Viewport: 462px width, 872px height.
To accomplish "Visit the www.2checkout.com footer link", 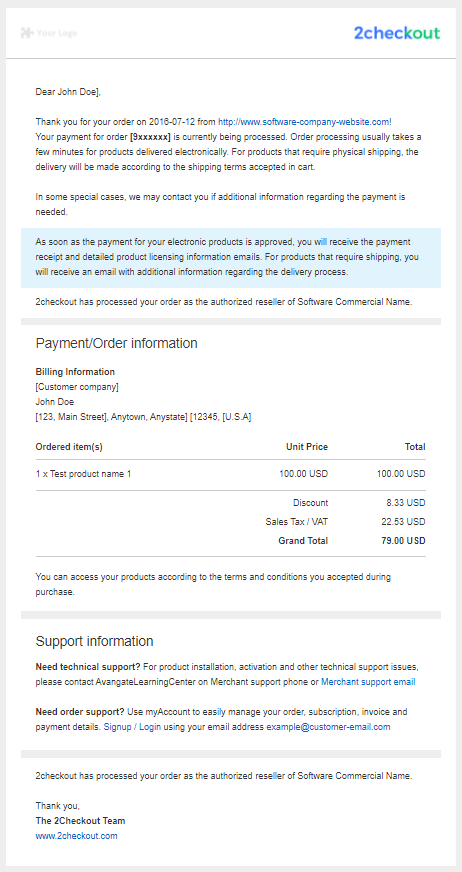I will click(x=77, y=835).
